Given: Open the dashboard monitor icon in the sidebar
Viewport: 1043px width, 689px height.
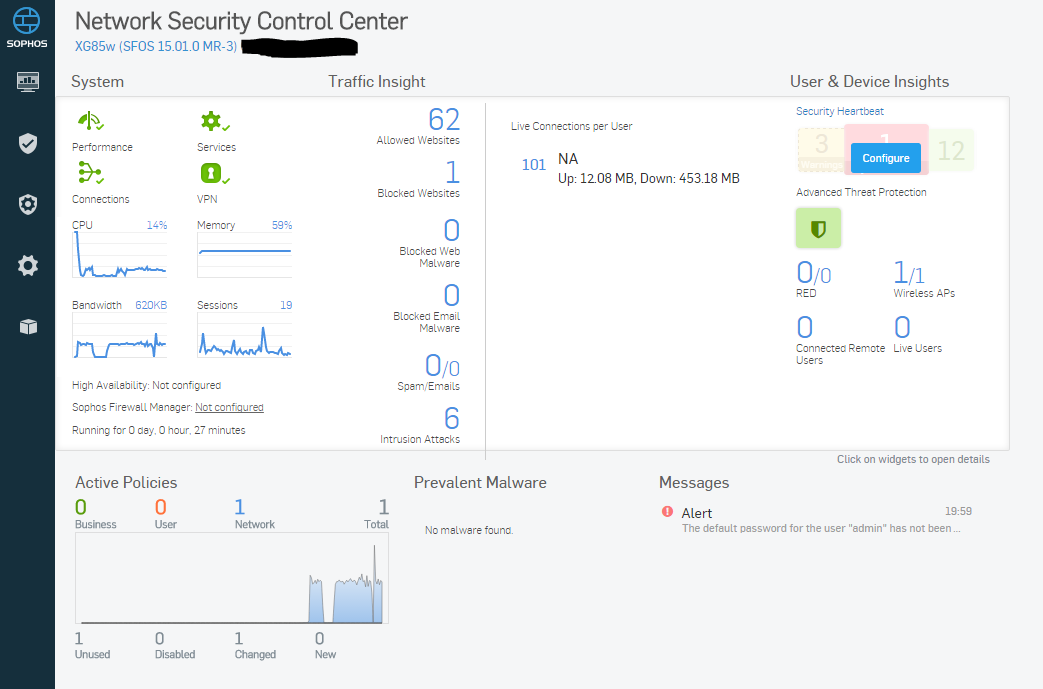Looking at the screenshot, I should [27, 82].
